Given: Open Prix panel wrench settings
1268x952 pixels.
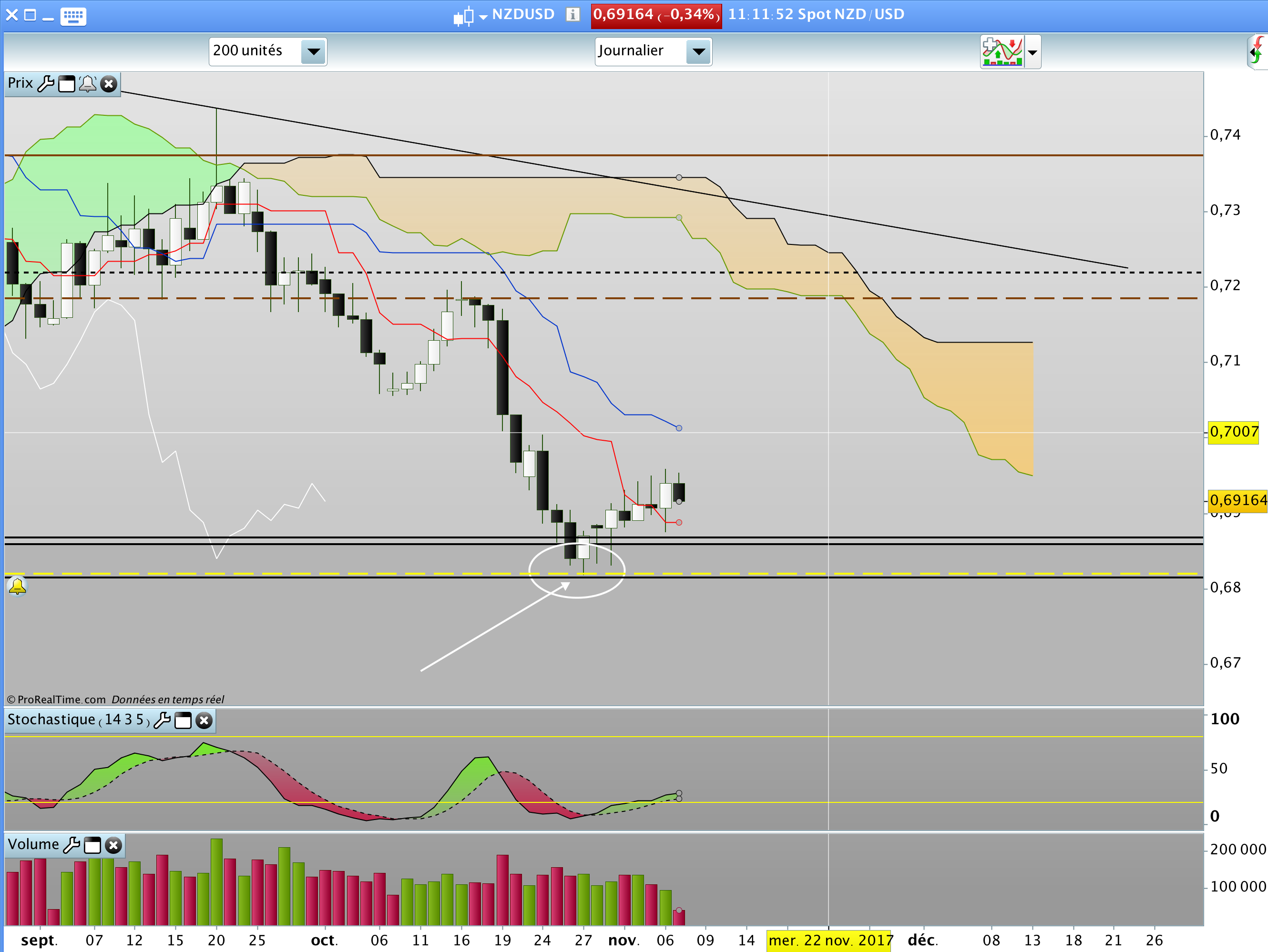Looking at the screenshot, I should (x=46, y=84).
